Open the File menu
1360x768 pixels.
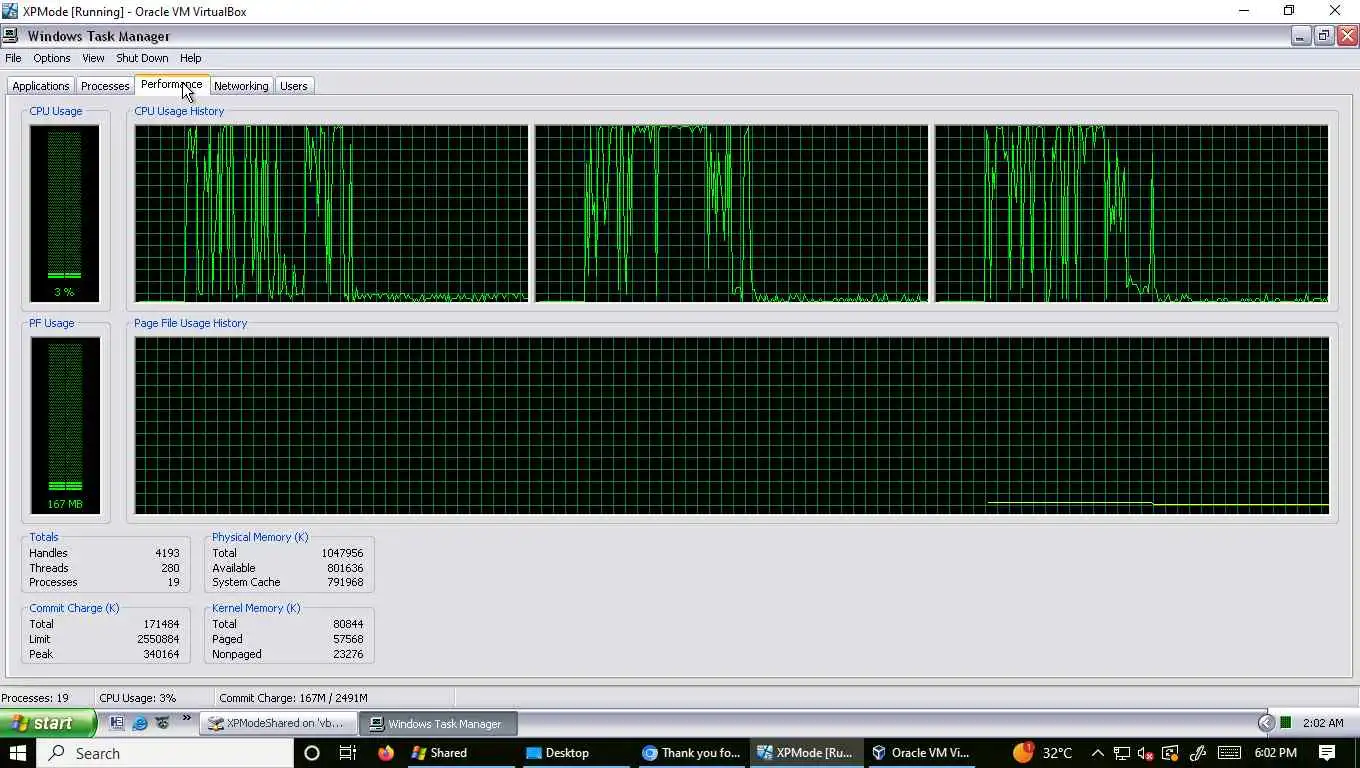(13, 58)
